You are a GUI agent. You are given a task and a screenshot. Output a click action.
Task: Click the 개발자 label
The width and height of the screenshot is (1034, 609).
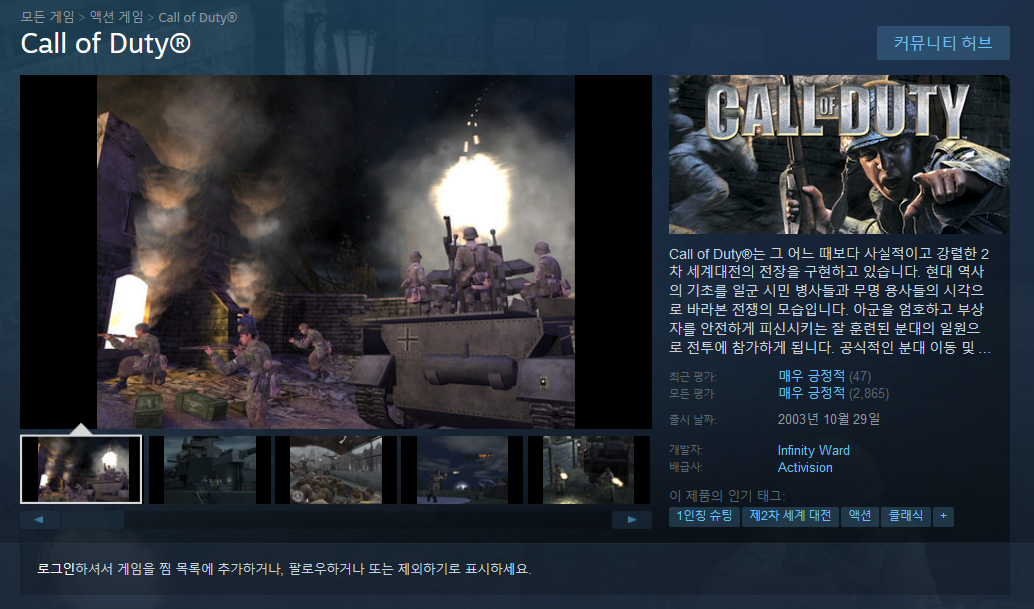[x=686, y=450]
